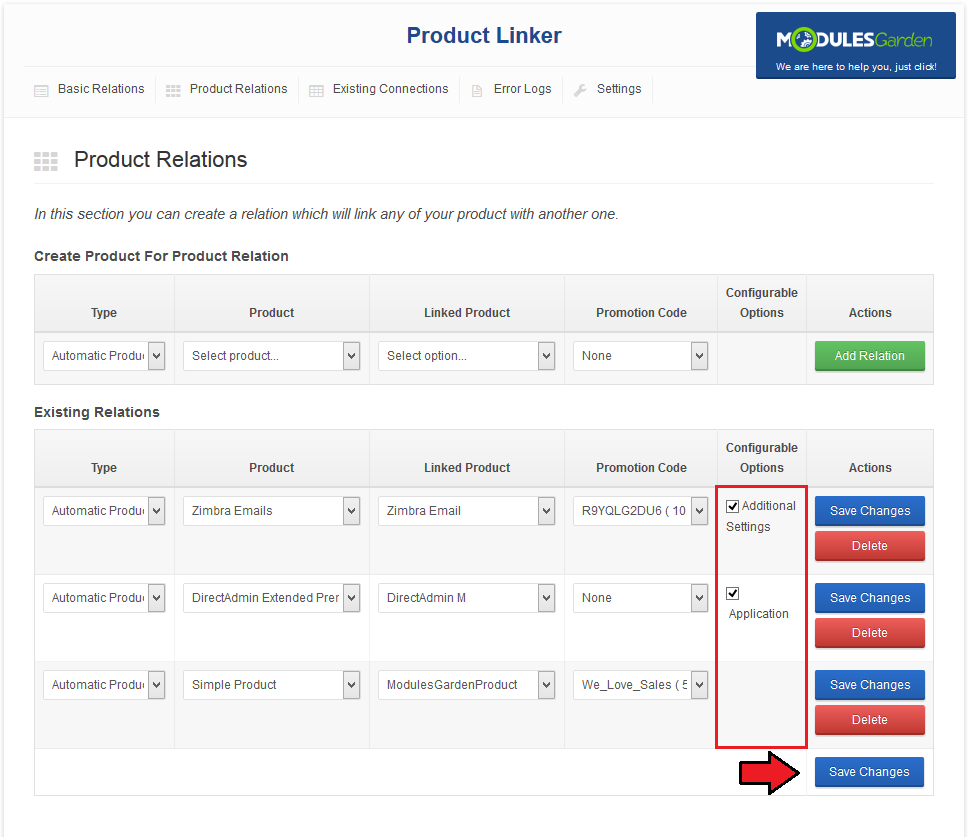Expand the Select option linked product dropdown
968x837 pixels.
click(x=466, y=356)
